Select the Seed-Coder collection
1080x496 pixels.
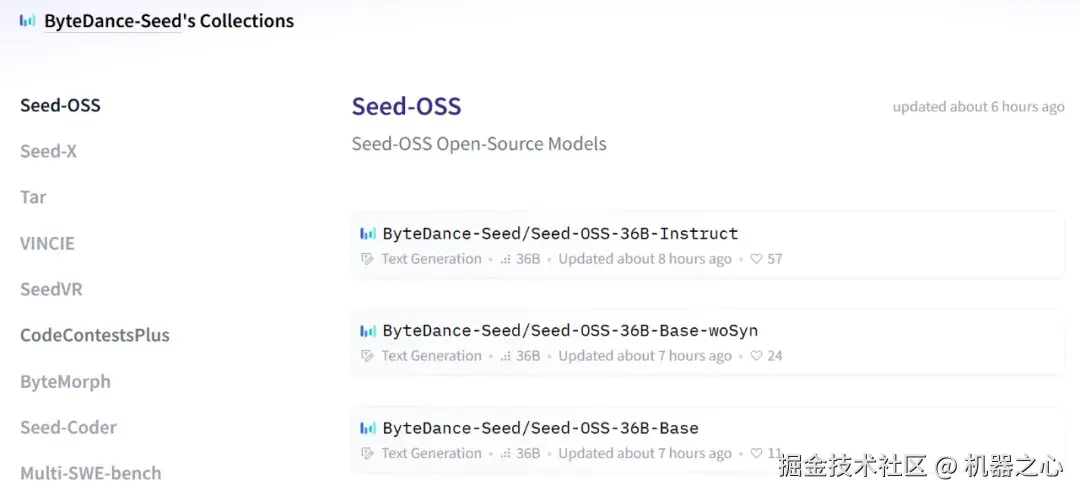[x=68, y=427]
